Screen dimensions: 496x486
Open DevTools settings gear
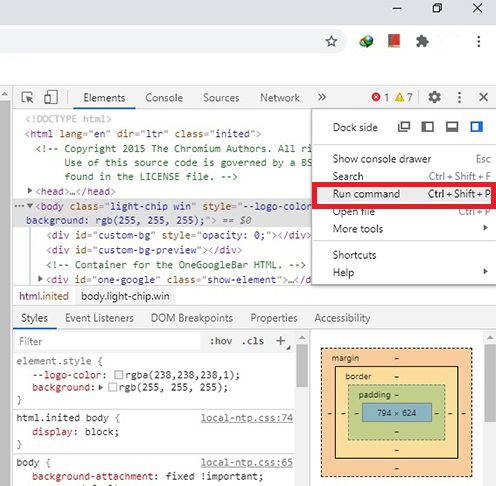pos(434,97)
